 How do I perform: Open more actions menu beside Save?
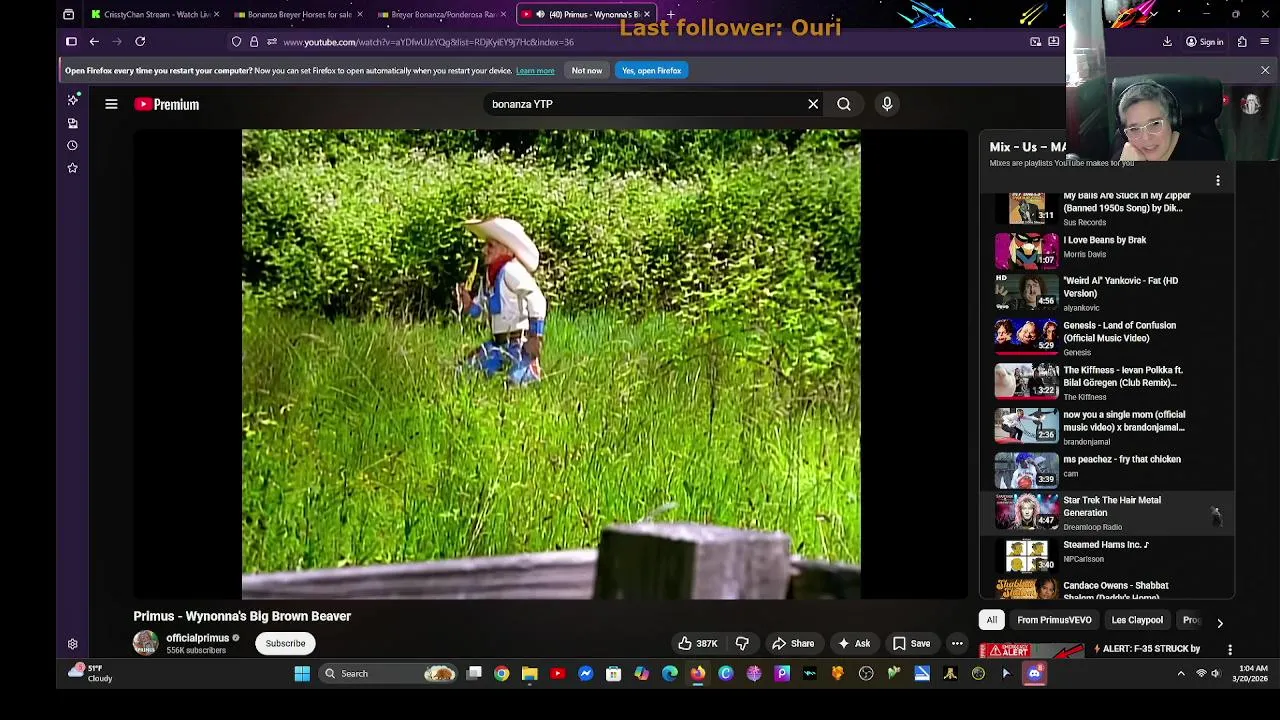[x=957, y=644]
